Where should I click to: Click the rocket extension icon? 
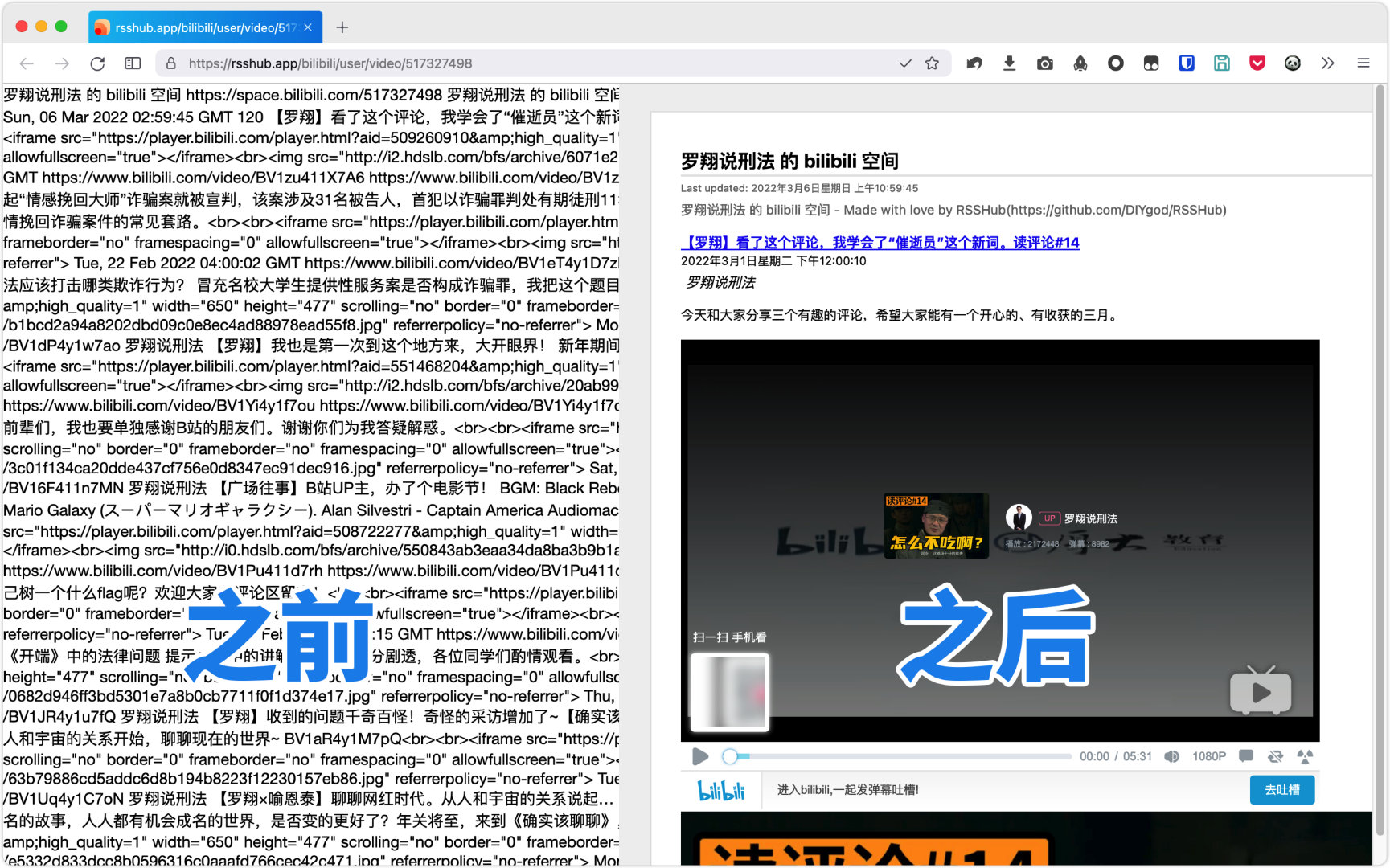[x=1080, y=63]
